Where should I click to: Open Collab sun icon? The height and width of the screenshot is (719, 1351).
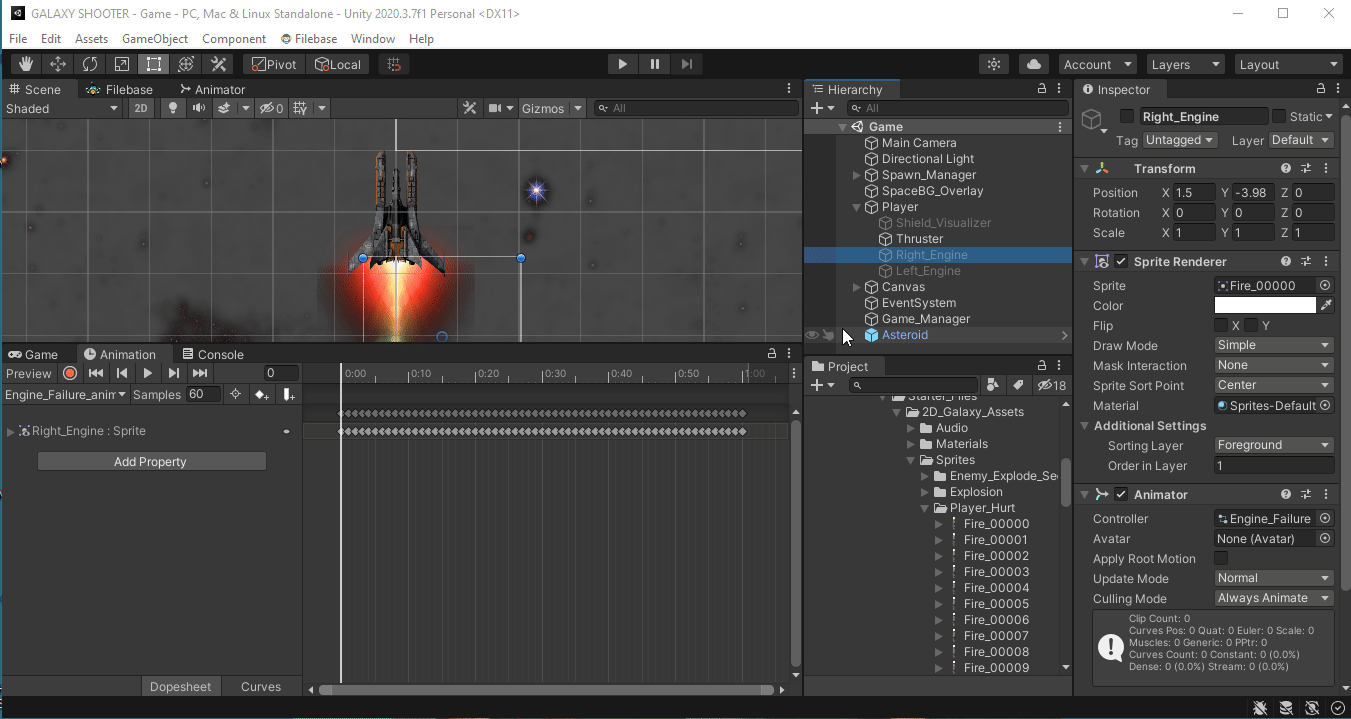993,64
